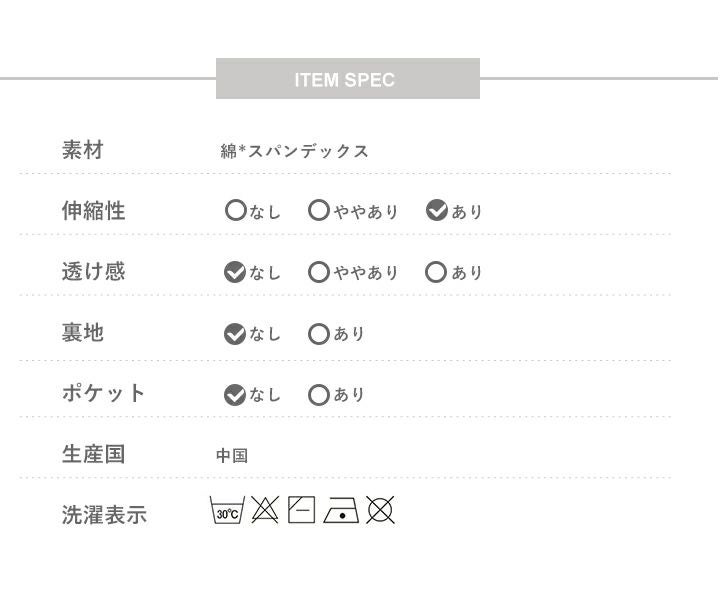The width and height of the screenshot is (720, 608).
Task: Select 伸縮性 ややあり radio option
Action: coord(319,211)
